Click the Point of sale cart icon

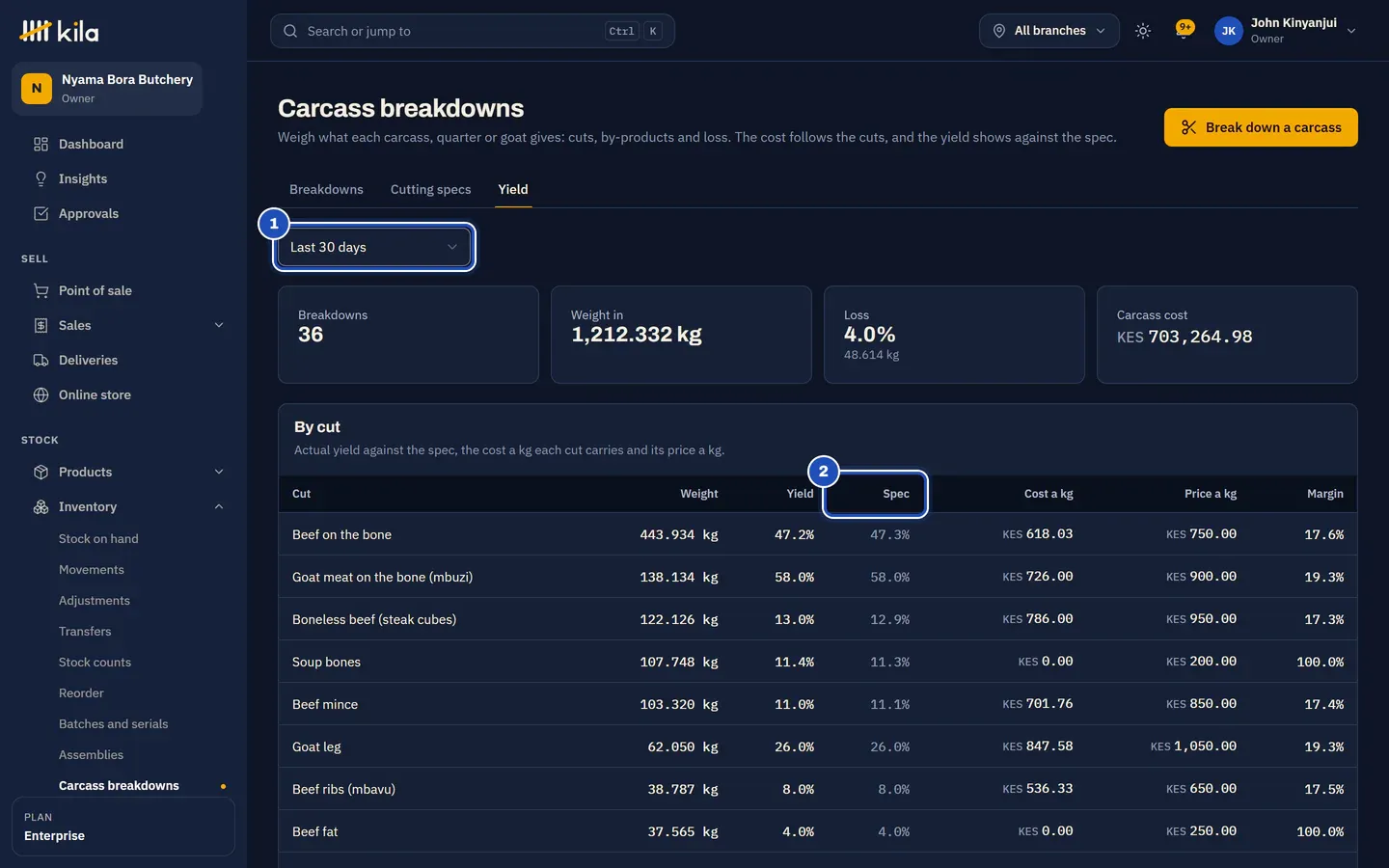(41, 290)
